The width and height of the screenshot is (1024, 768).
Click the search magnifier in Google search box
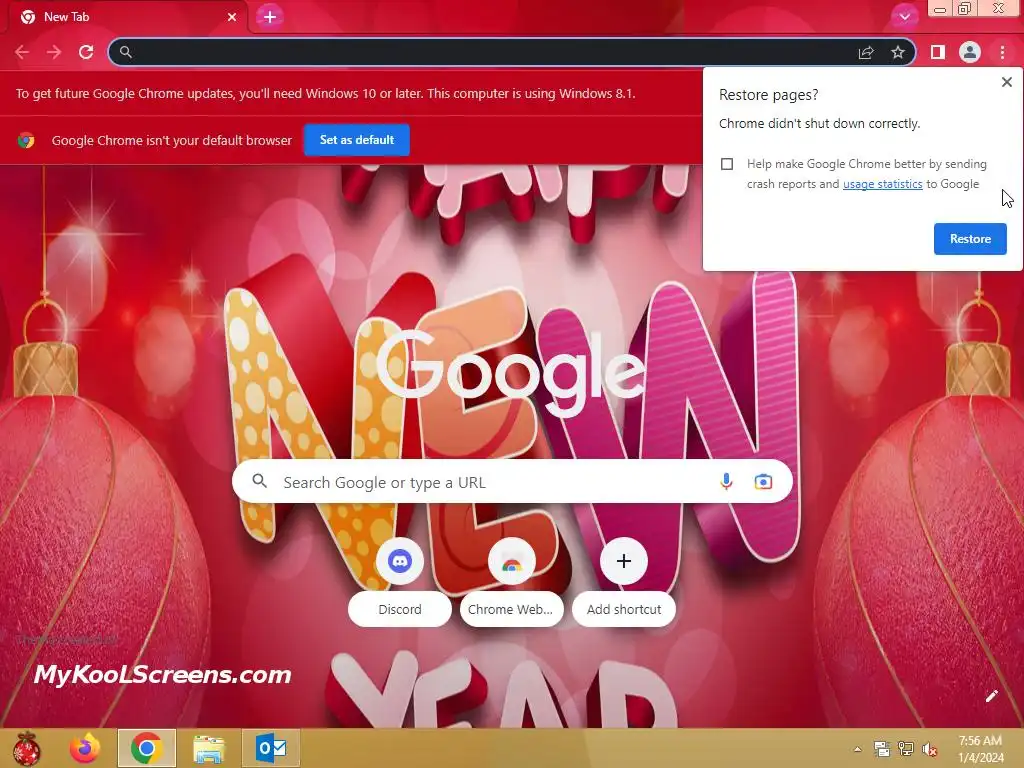(259, 481)
